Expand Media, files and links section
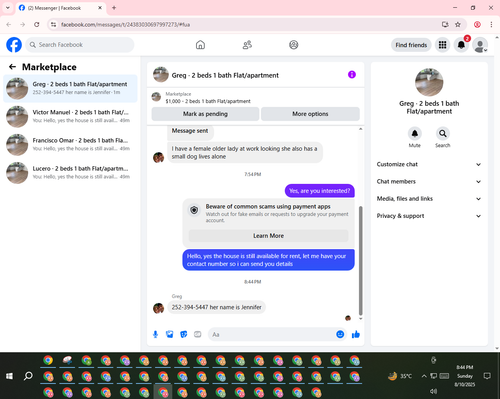The height and width of the screenshot is (399, 500). coord(429,199)
